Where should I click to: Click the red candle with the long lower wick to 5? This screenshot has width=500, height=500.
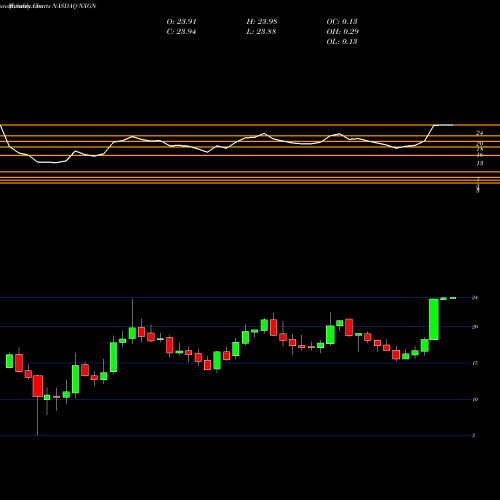pyautogui.click(x=38, y=386)
